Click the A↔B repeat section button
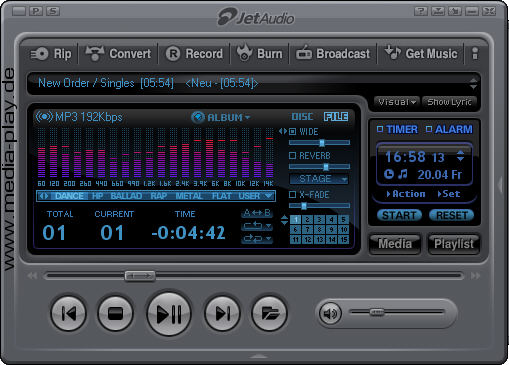 pos(257,213)
